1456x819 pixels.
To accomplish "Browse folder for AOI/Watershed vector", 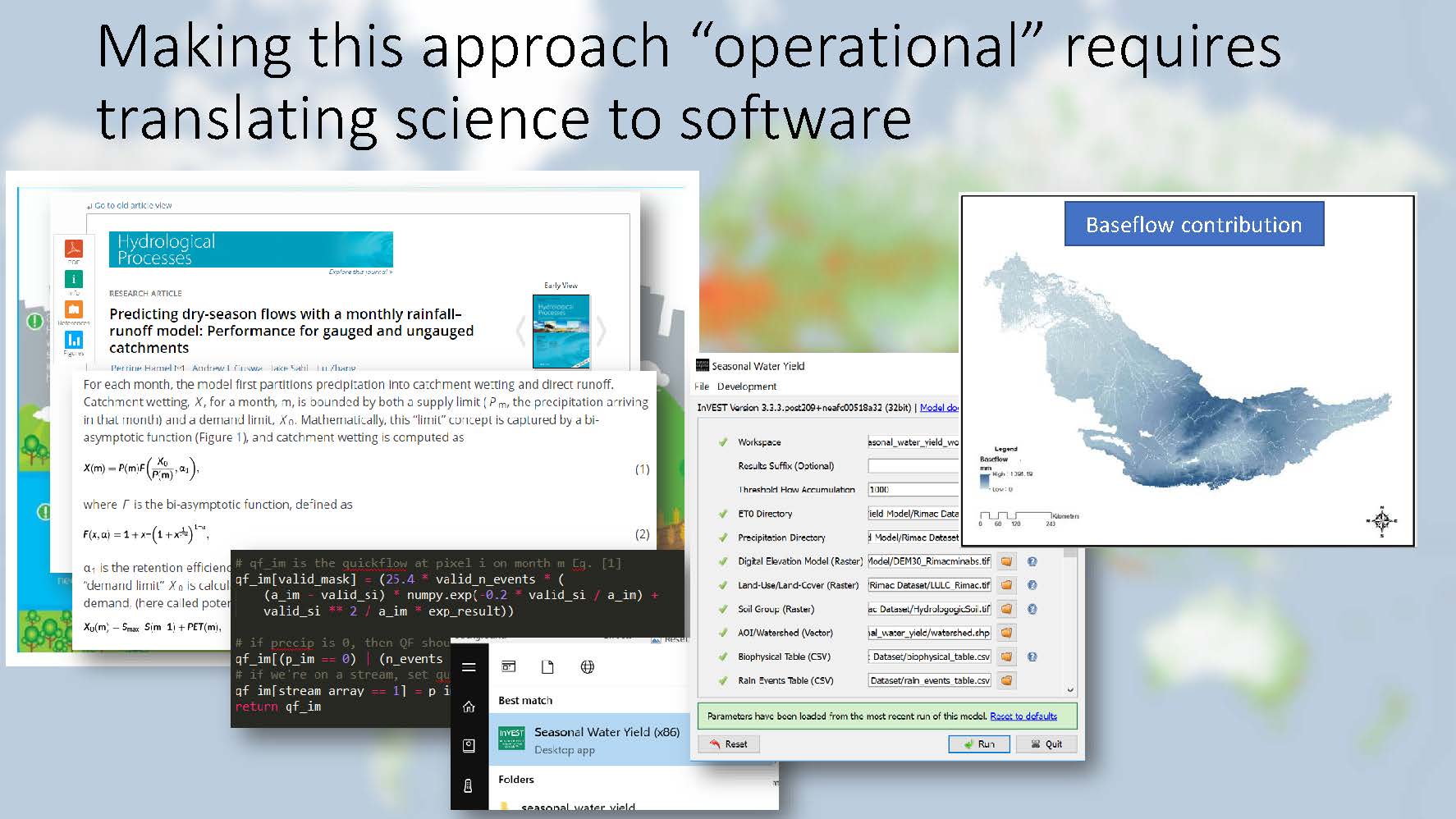I will pos(1006,633).
